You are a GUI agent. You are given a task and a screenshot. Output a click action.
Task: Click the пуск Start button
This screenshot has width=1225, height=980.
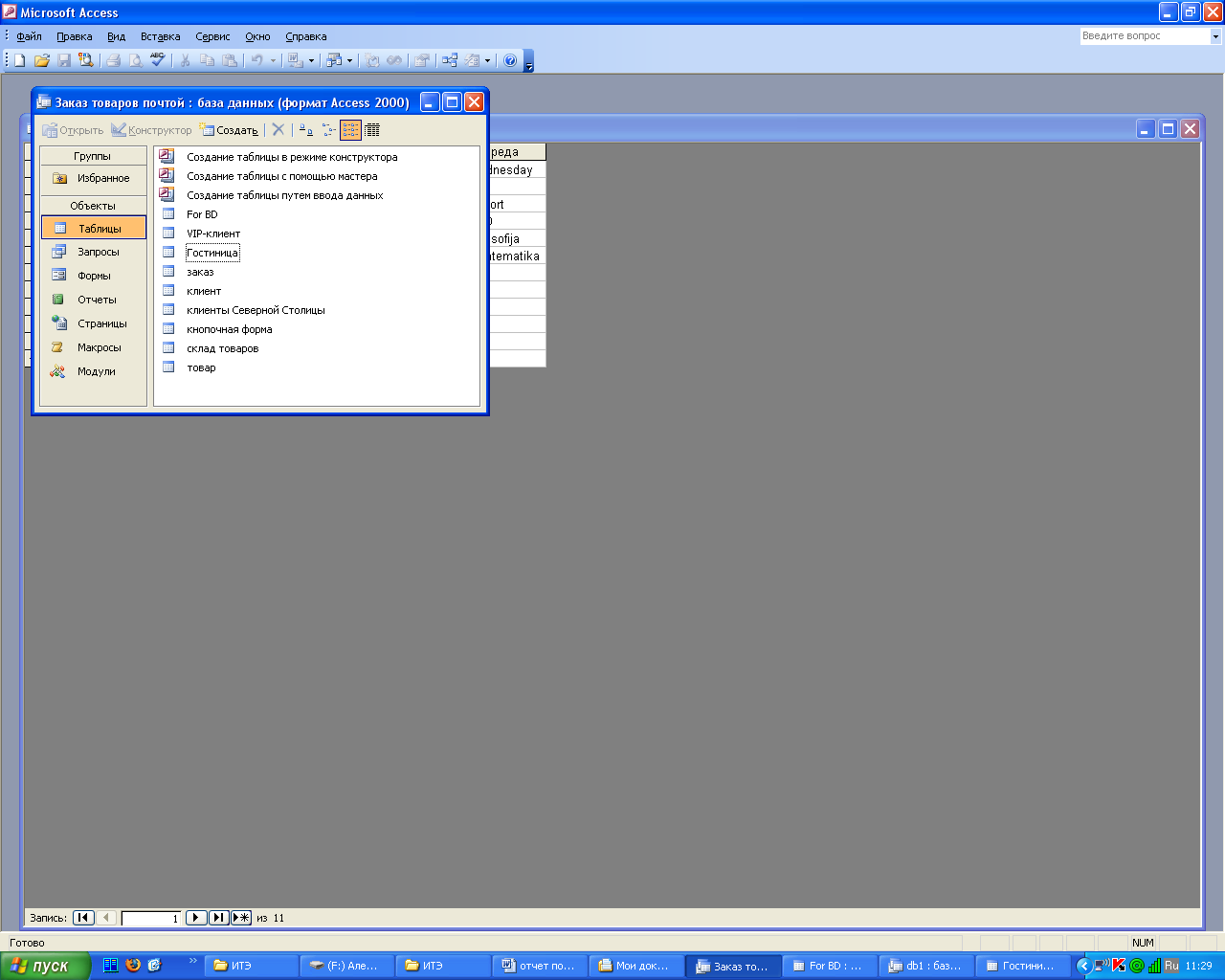tap(46, 966)
